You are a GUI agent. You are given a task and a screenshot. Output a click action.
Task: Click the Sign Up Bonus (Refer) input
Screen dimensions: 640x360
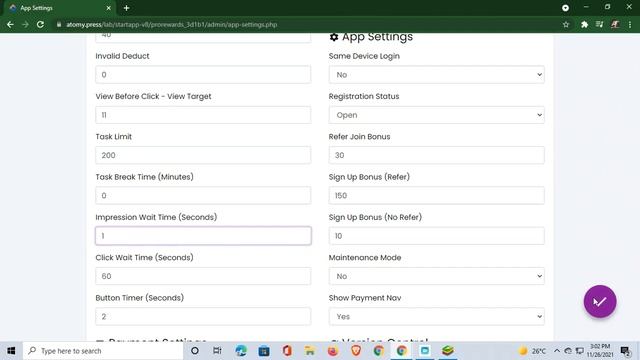click(436, 196)
